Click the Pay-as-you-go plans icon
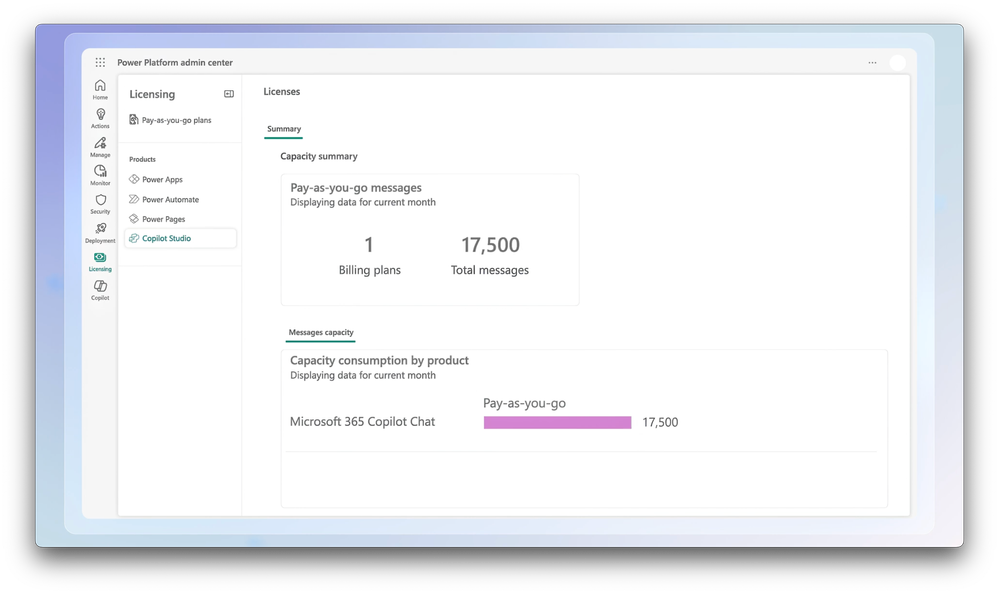Viewport: 999px width, 594px height. pos(134,119)
